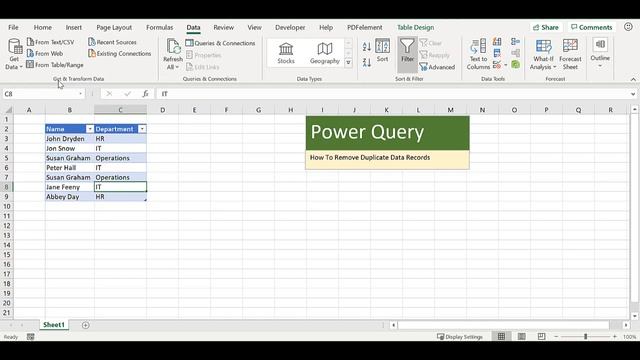This screenshot has width=640, height=360.
Task: Run Flash Fill from Data Tools
Action: coord(497,42)
